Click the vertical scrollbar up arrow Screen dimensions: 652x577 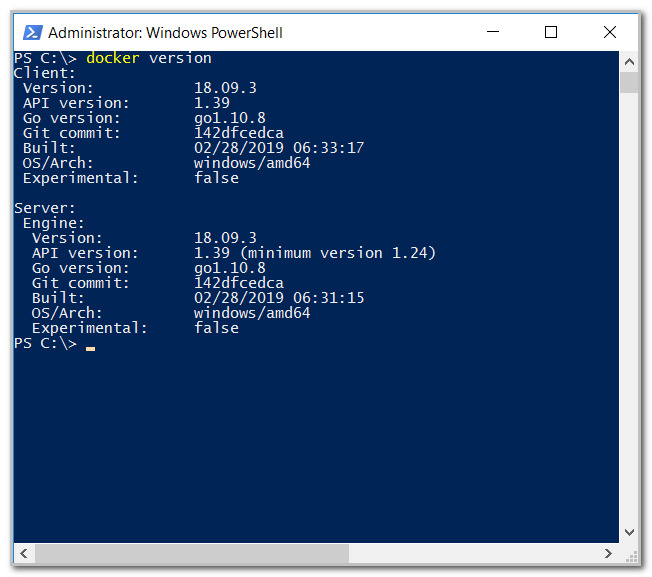(x=629, y=62)
